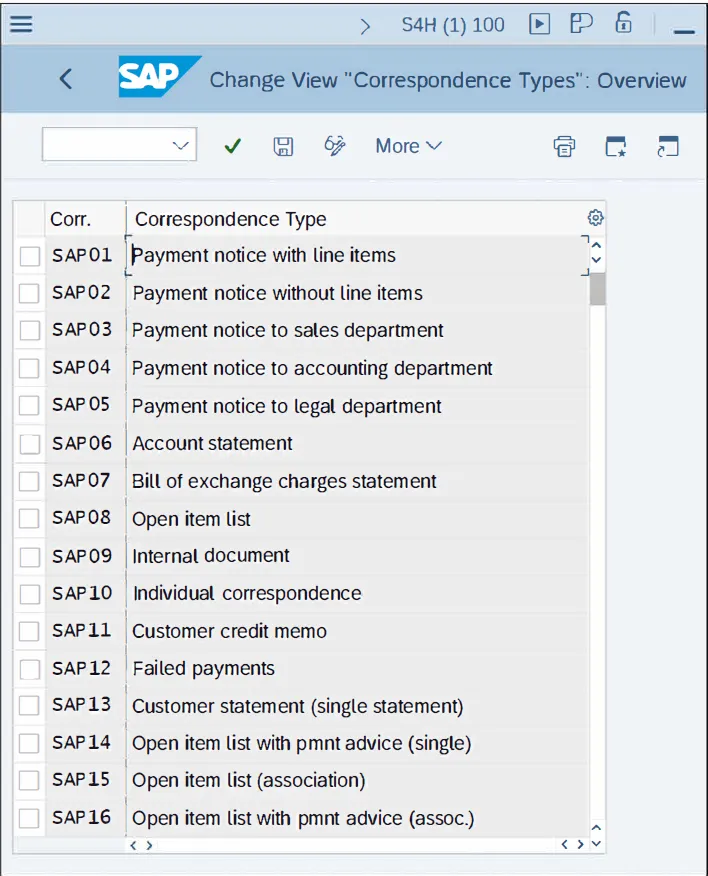Click 'Payment notice to accounting department' cell
The height and width of the screenshot is (876, 708).
[358, 368]
